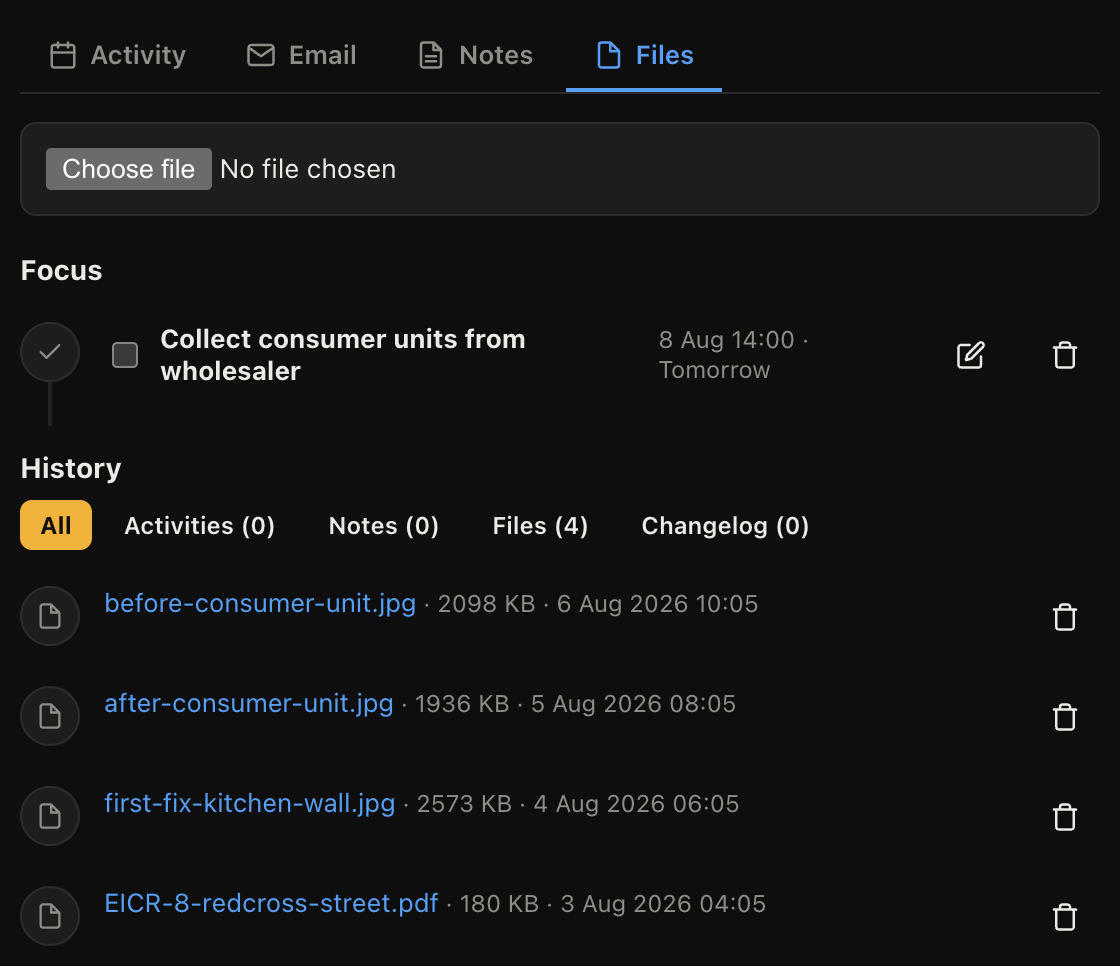Click the History section heading

pyautogui.click(x=71, y=469)
